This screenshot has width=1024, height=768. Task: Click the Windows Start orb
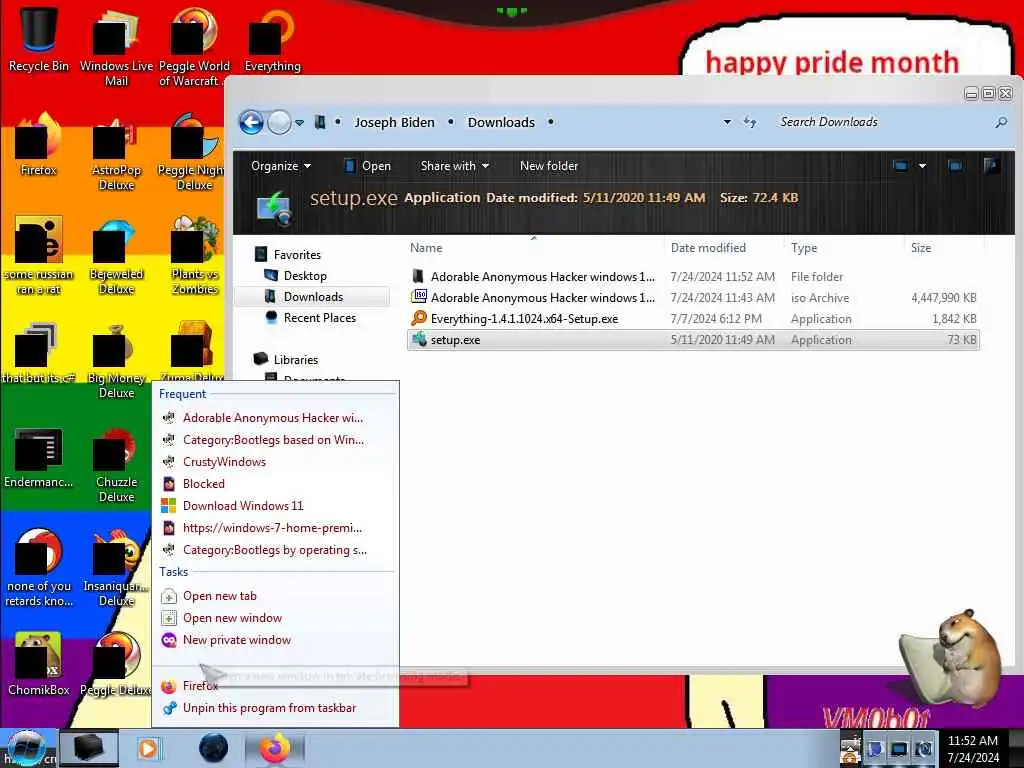click(x=25, y=748)
